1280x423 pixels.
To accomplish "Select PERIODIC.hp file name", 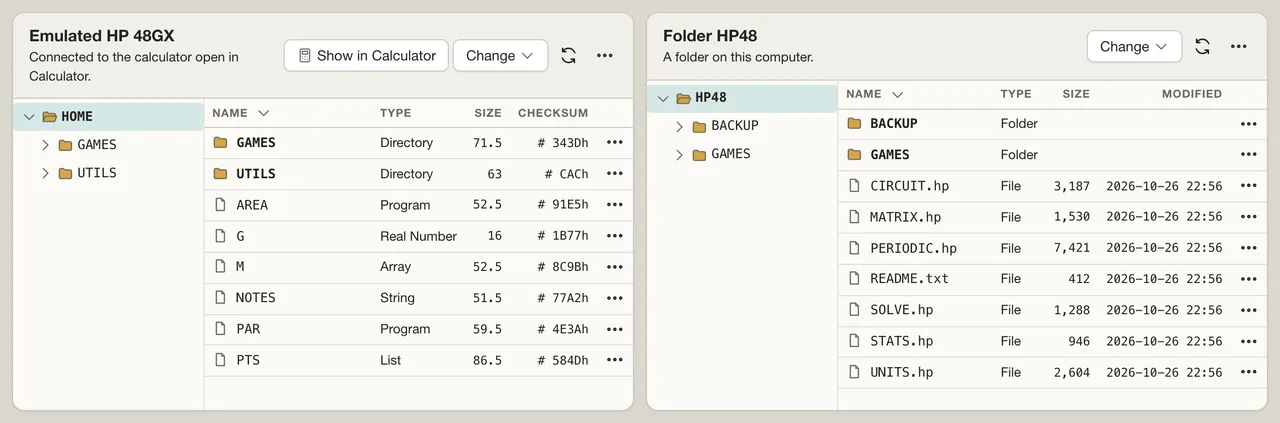I will point(914,248).
